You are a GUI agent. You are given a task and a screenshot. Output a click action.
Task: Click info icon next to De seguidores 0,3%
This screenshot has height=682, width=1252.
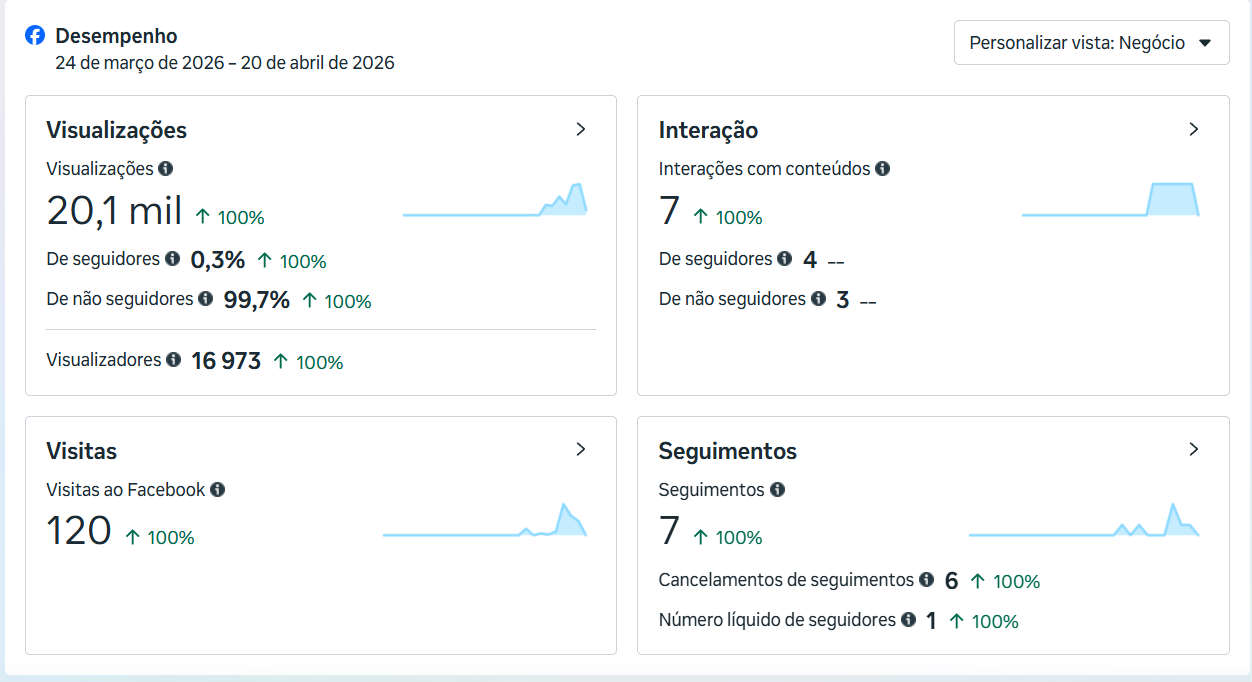point(172,259)
